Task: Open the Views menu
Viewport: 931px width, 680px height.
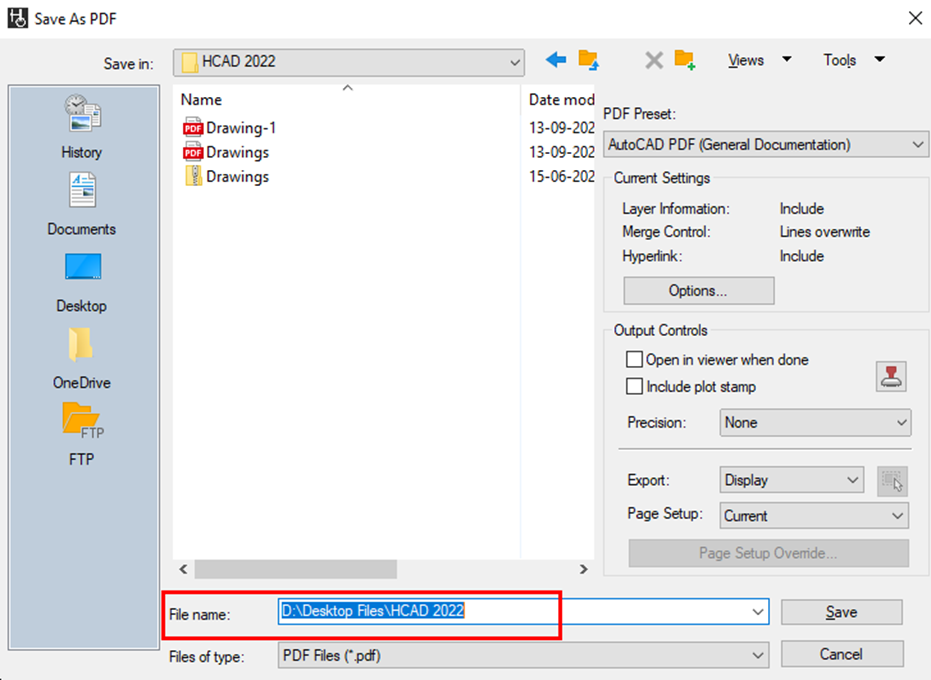Action: click(x=759, y=60)
